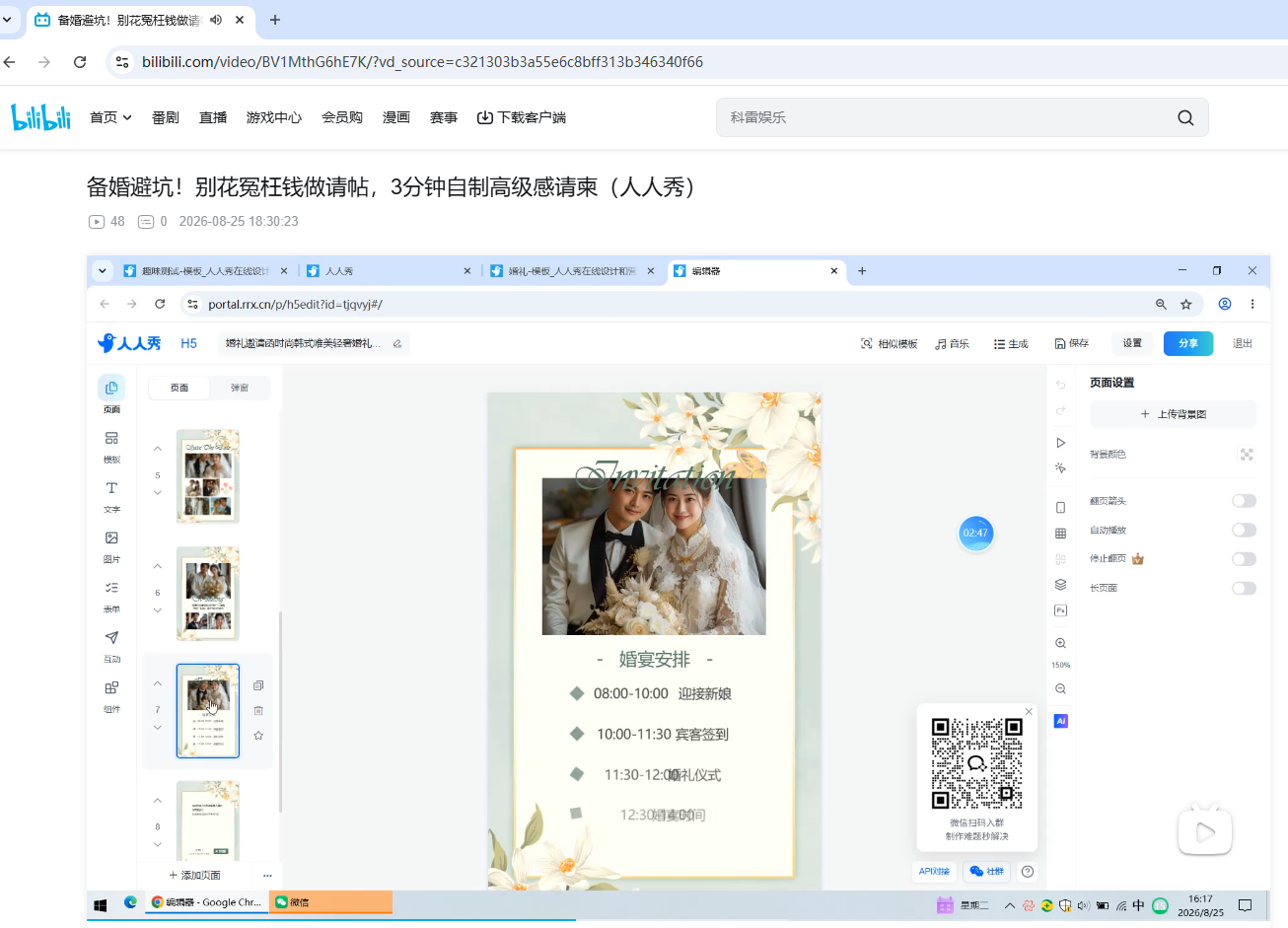Click the zoom-in magnifier above 150%
This screenshot has height=928, width=1288.
(x=1060, y=643)
